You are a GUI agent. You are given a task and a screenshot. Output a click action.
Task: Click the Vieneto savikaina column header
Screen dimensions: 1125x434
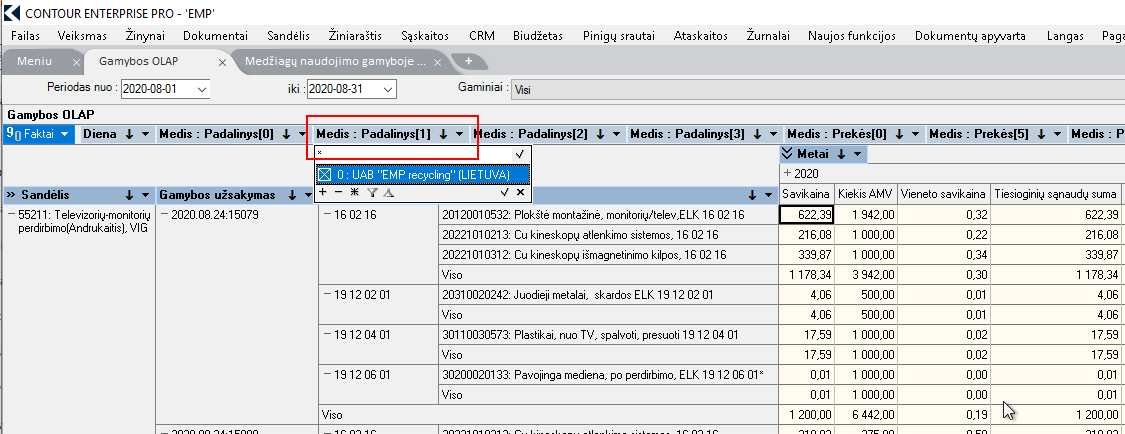point(943,194)
